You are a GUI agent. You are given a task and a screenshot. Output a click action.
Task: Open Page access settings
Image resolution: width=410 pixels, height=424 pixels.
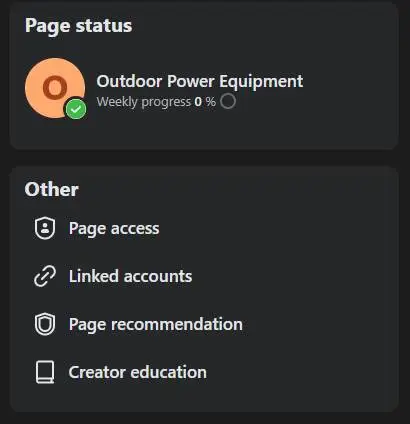pos(114,229)
